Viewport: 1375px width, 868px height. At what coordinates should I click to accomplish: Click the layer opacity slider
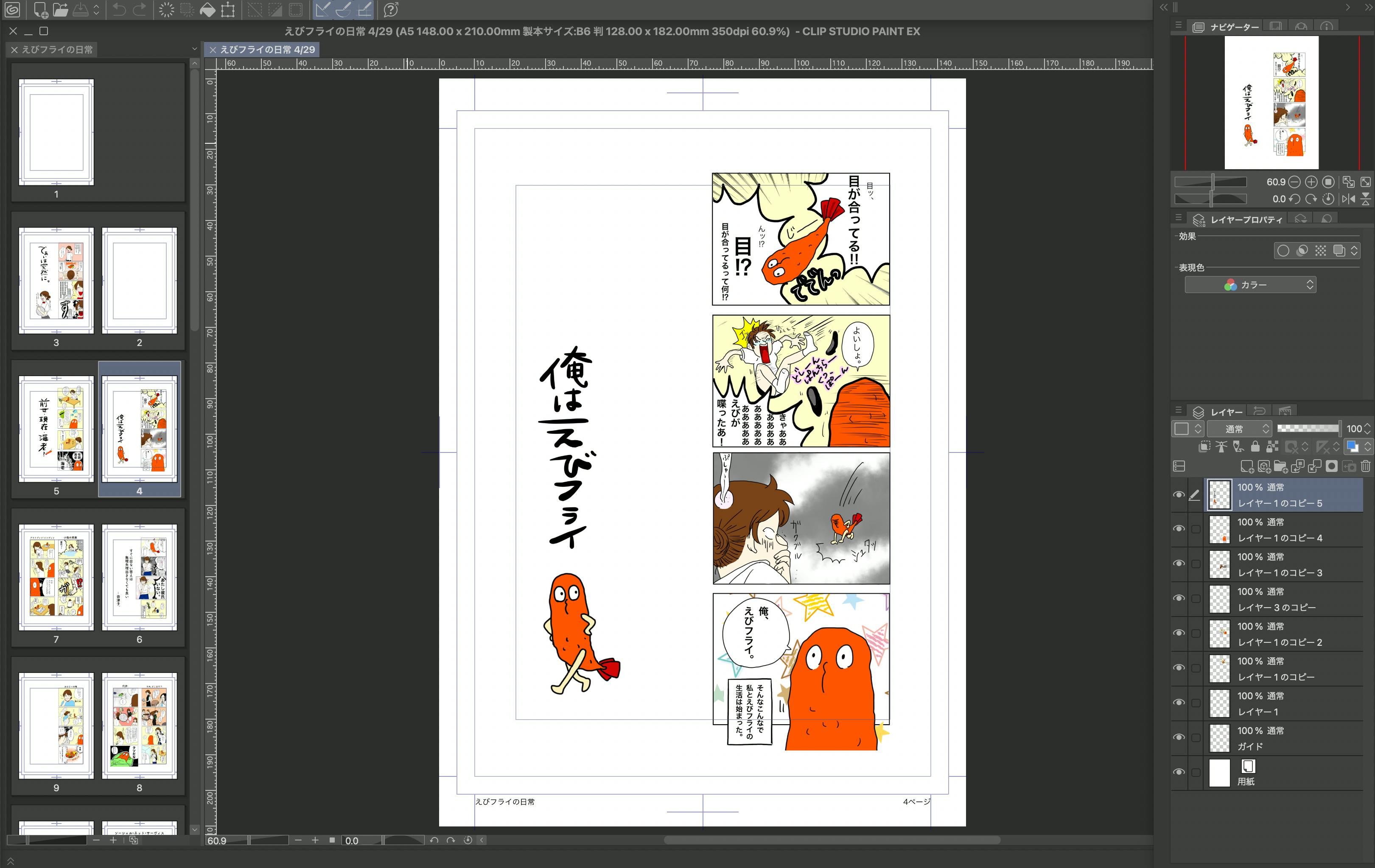(1308, 429)
